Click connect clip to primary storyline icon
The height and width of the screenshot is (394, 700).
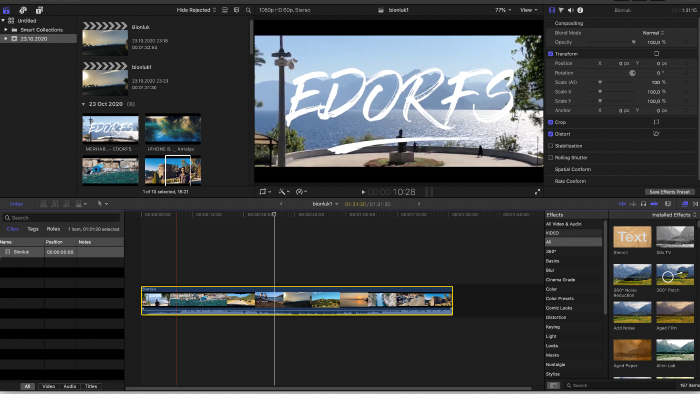click(43, 204)
